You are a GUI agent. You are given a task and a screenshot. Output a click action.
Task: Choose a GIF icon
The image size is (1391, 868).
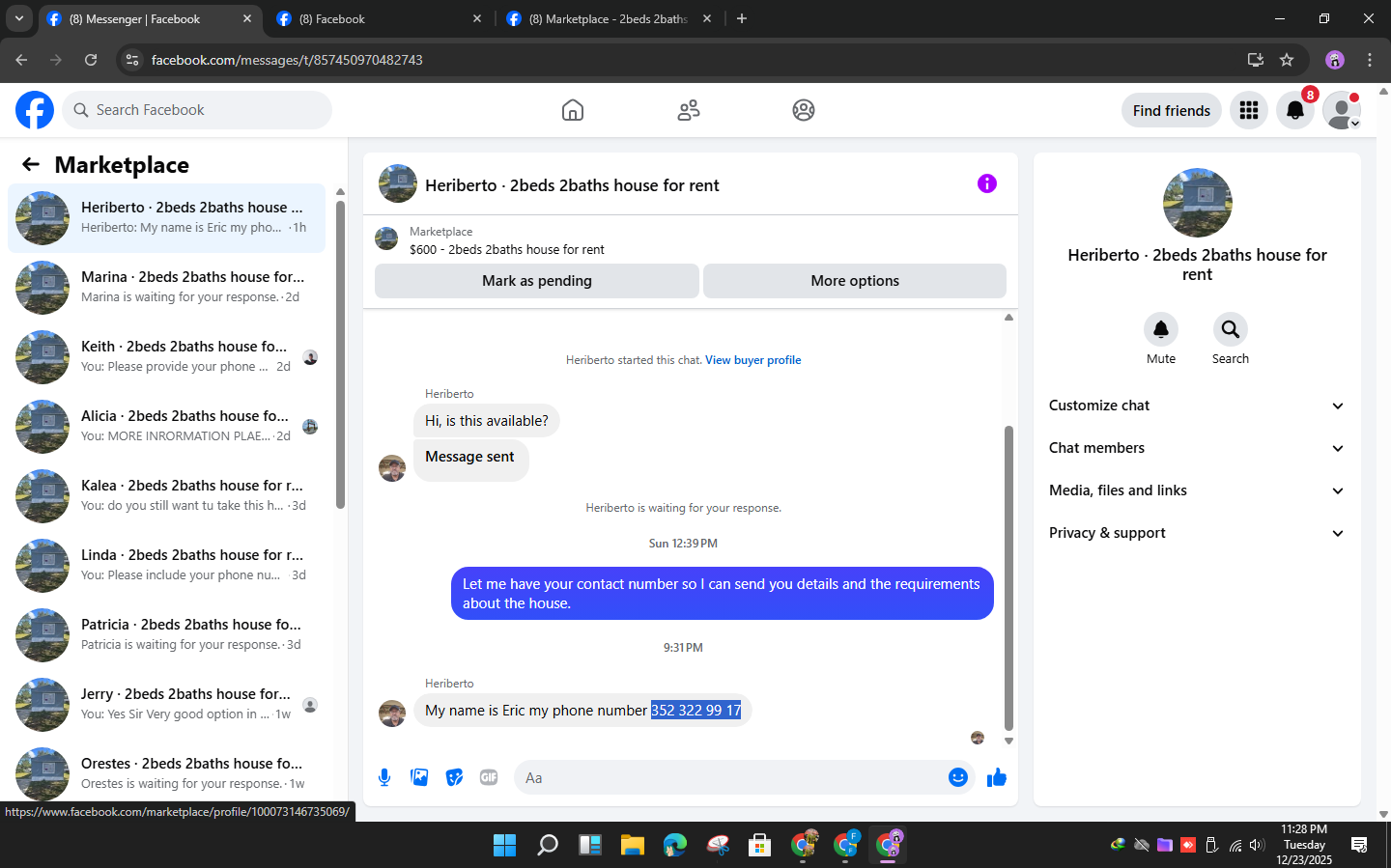[x=489, y=777]
